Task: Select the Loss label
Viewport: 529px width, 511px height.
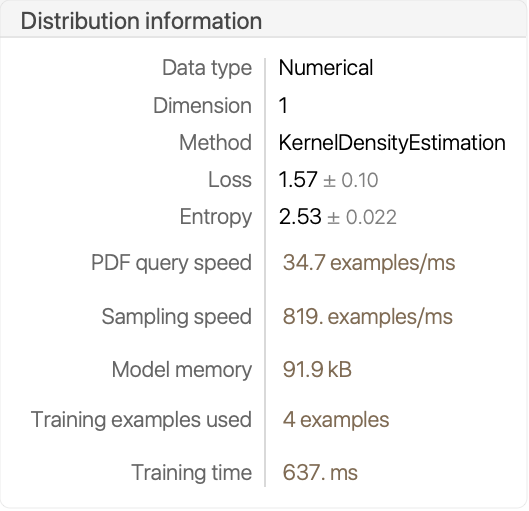Action: tap(230, 179)
